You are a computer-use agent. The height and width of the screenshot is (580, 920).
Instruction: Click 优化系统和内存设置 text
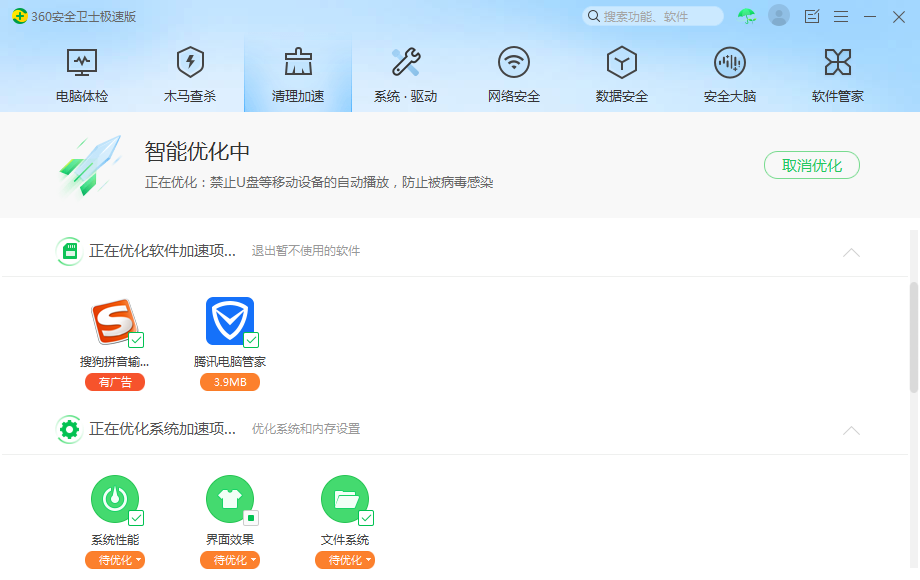[306, 429]
